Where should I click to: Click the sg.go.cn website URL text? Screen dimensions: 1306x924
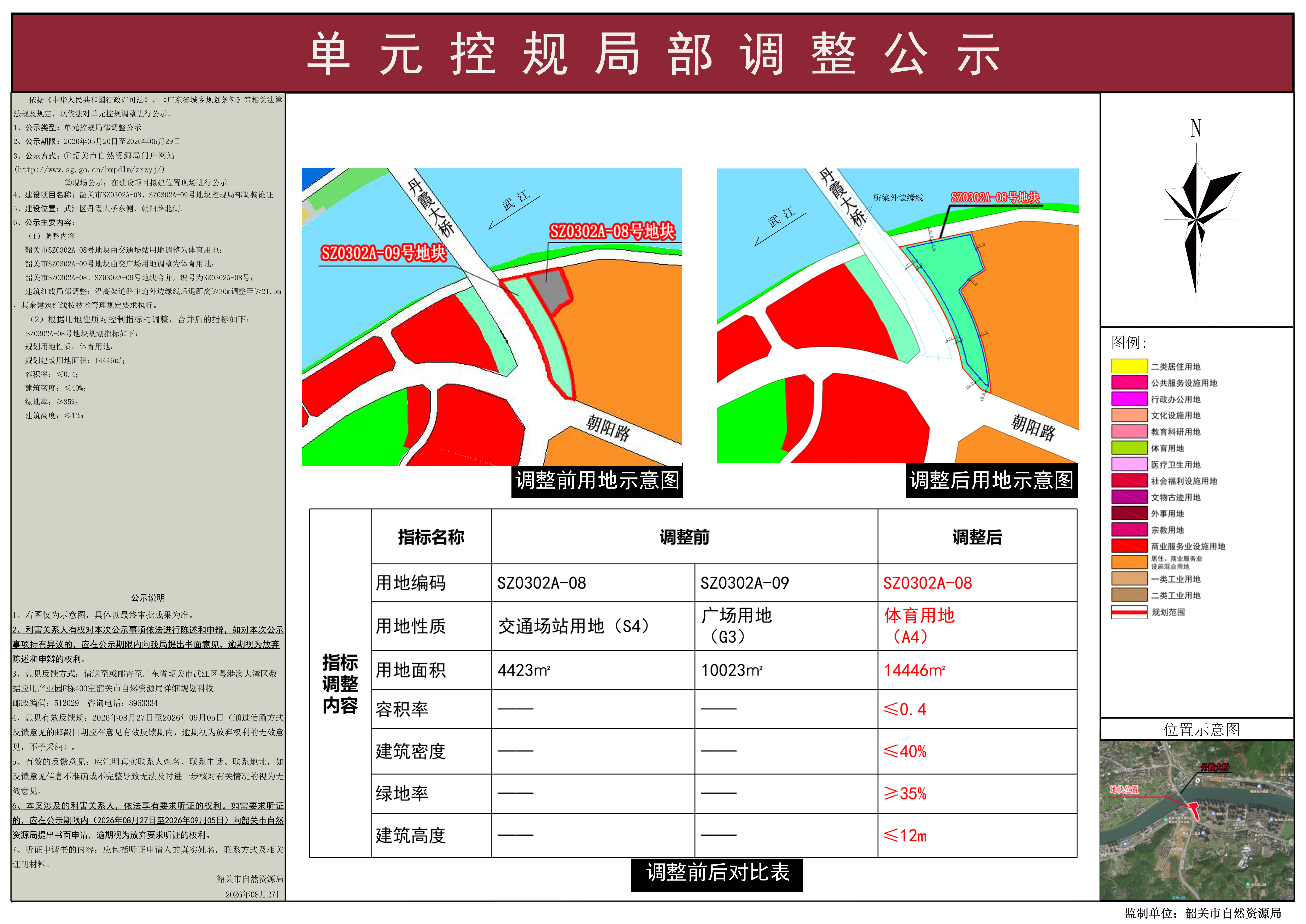click(89, 170)
